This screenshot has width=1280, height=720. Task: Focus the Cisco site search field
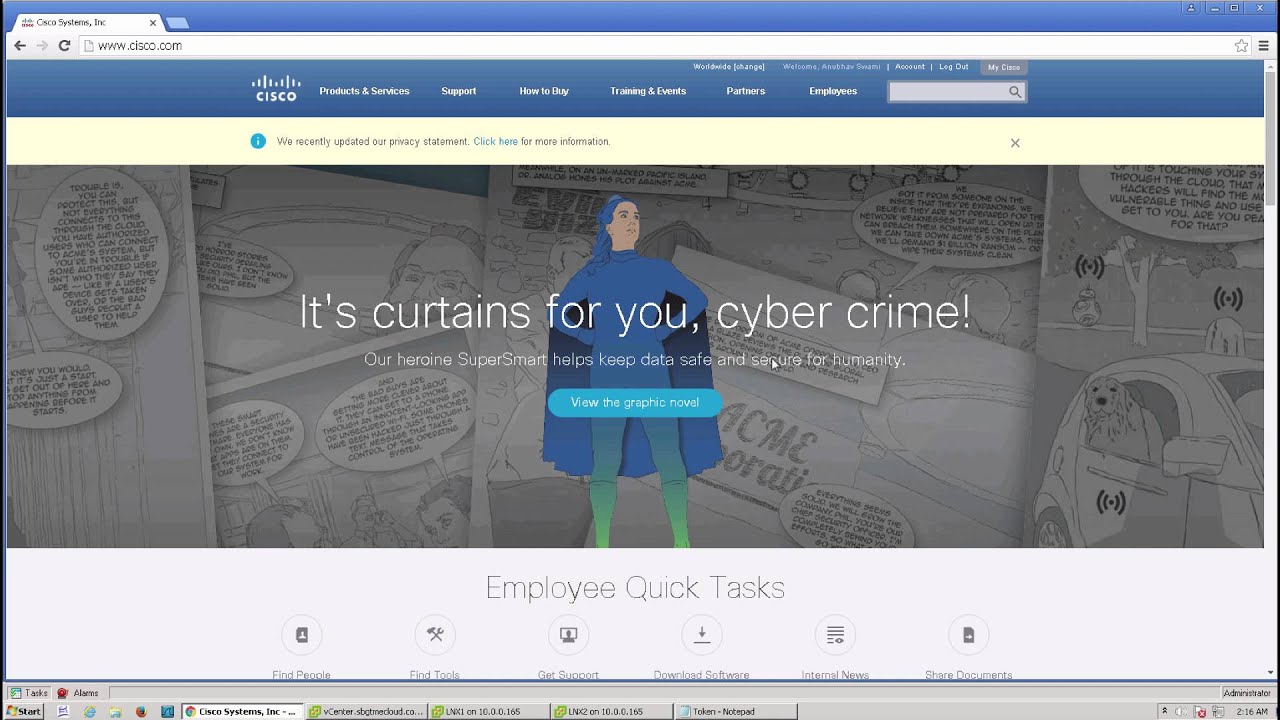pyautogui.click(x=947, y=92)
